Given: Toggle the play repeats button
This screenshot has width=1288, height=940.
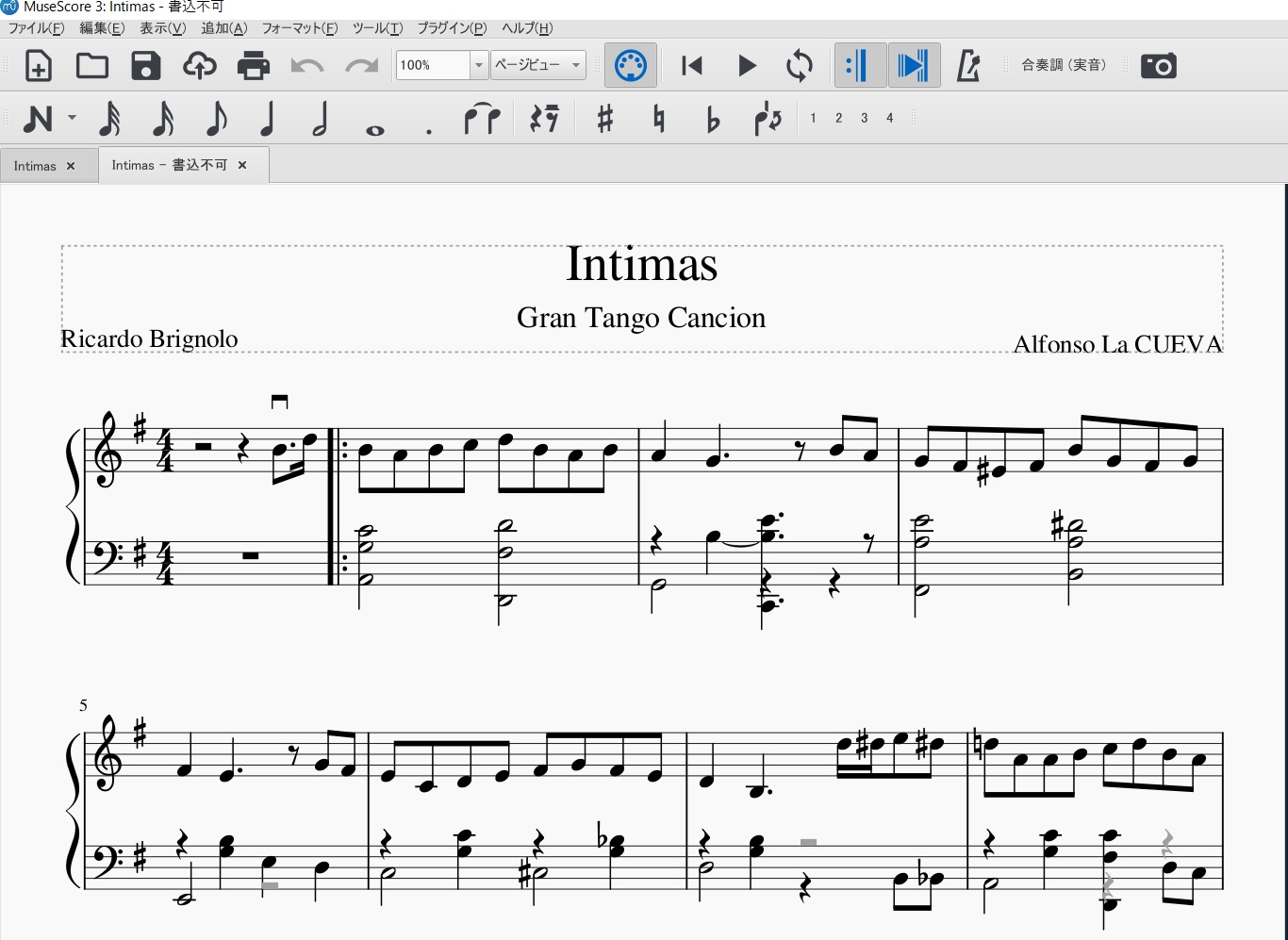Looking at the screenshot, I should tap(859, 66).
